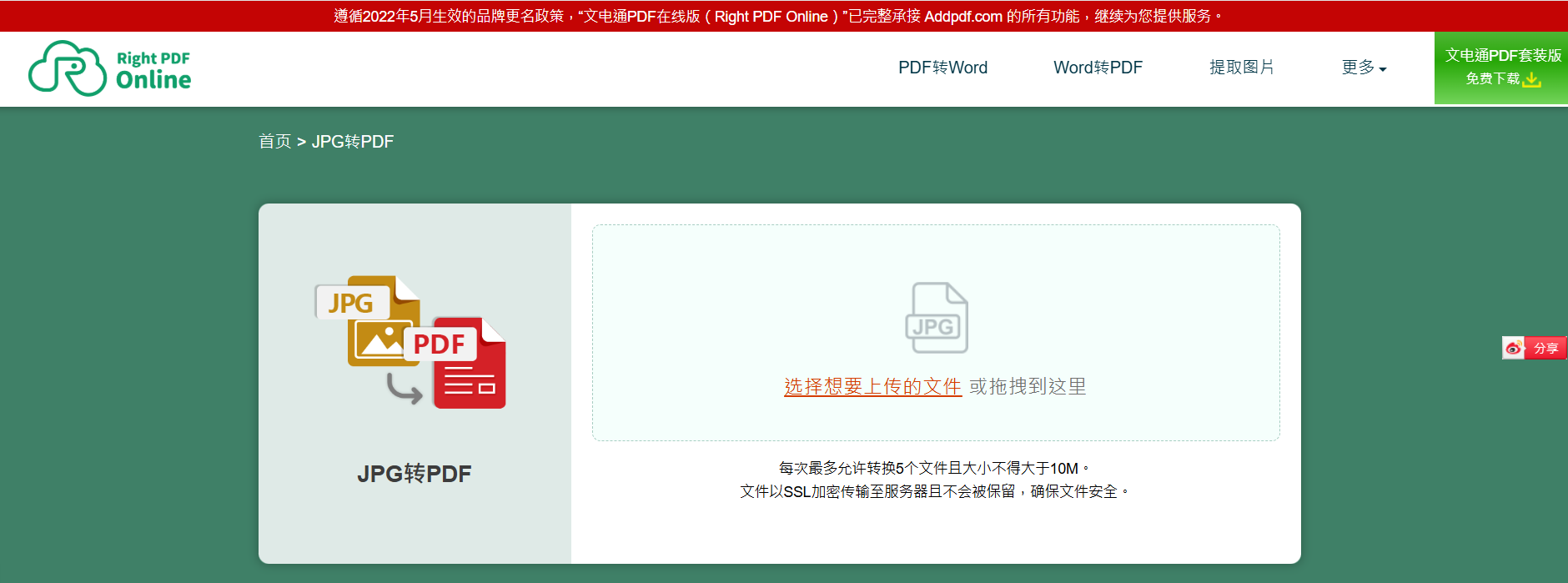Select 提取图片 in the navigation bar
Viewport: 1568px width, 583px height.
click(x=1242, y=68)
